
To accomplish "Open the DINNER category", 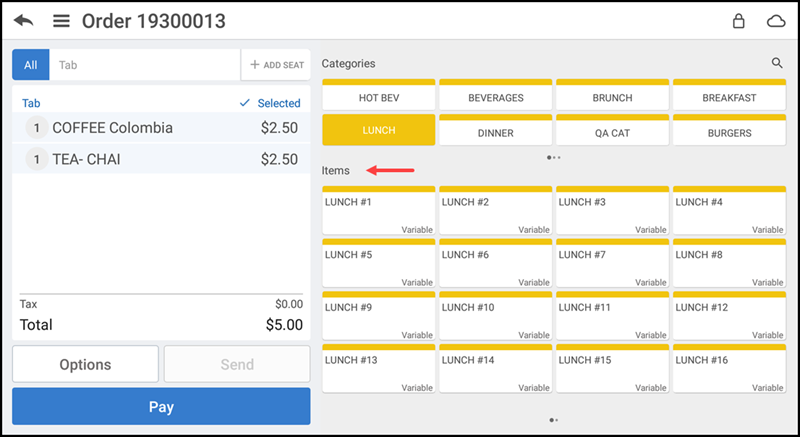I will [495, 130].
